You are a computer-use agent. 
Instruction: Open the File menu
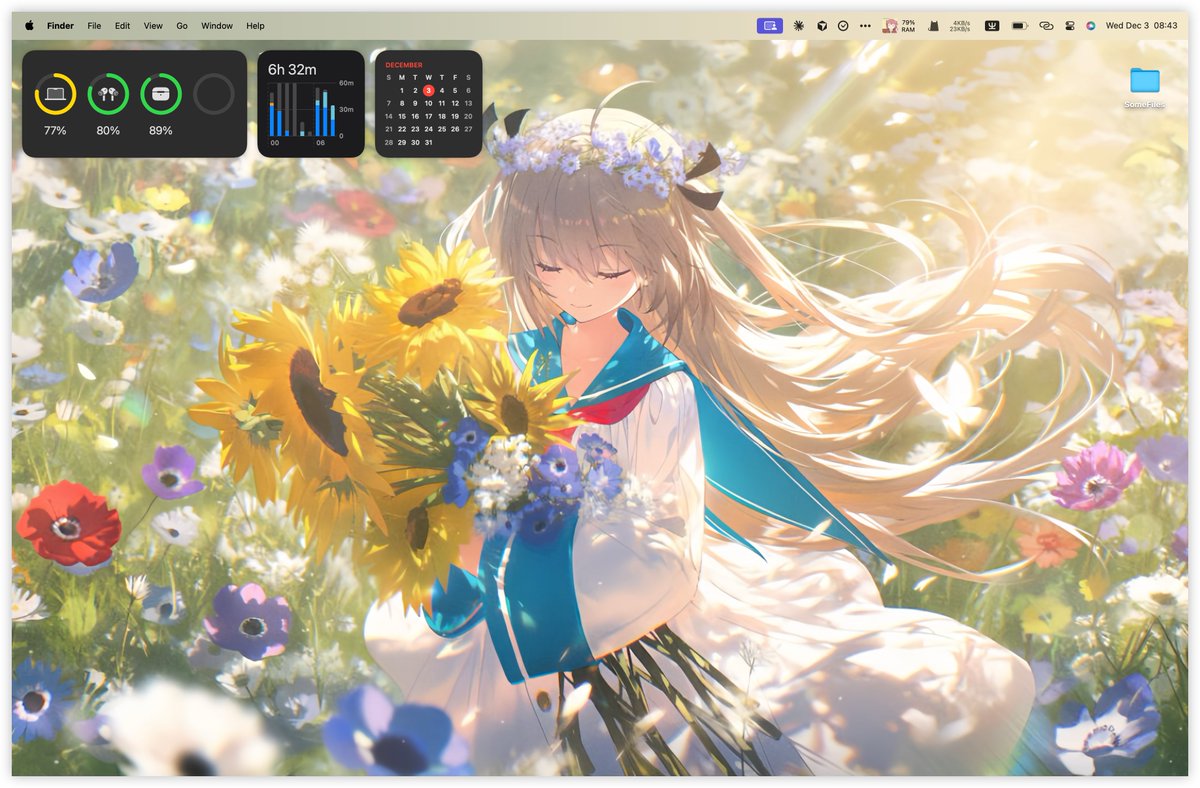click(x=94, y=26)
